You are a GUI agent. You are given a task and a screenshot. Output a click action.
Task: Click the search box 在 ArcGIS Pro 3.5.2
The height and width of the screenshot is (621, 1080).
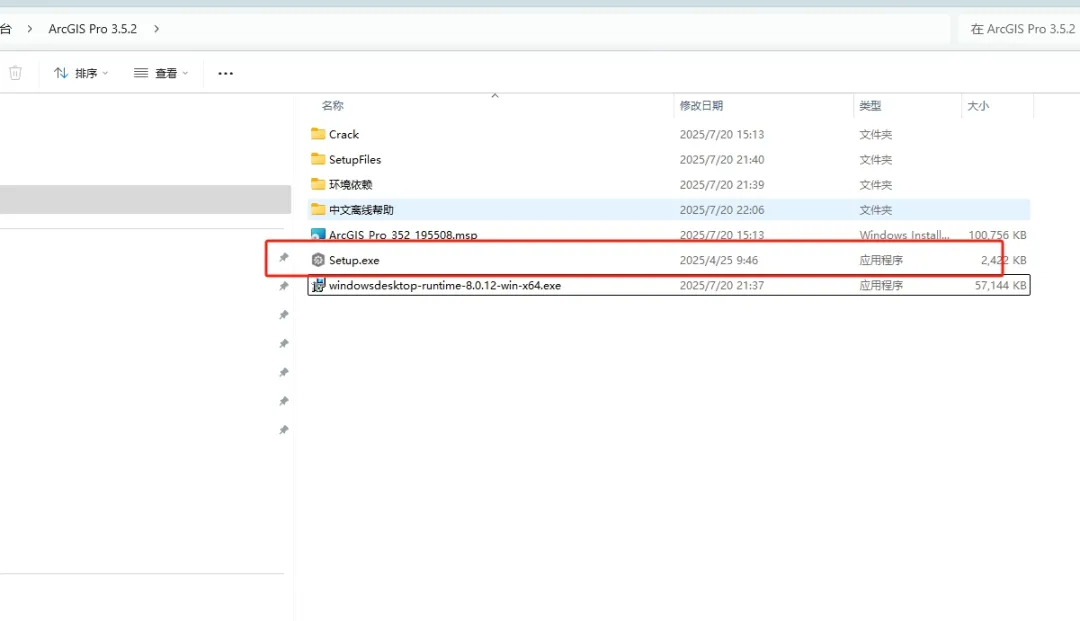(1019, 29)
